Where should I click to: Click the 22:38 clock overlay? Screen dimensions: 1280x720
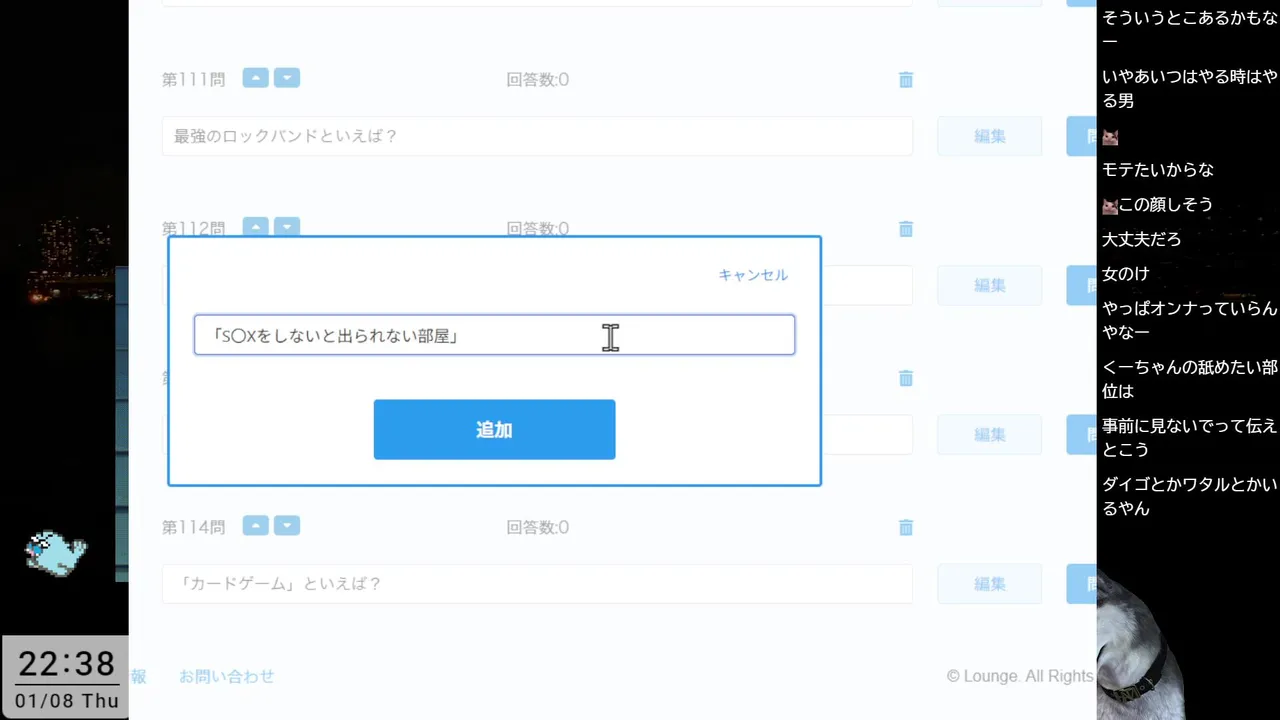click(67, 663)
